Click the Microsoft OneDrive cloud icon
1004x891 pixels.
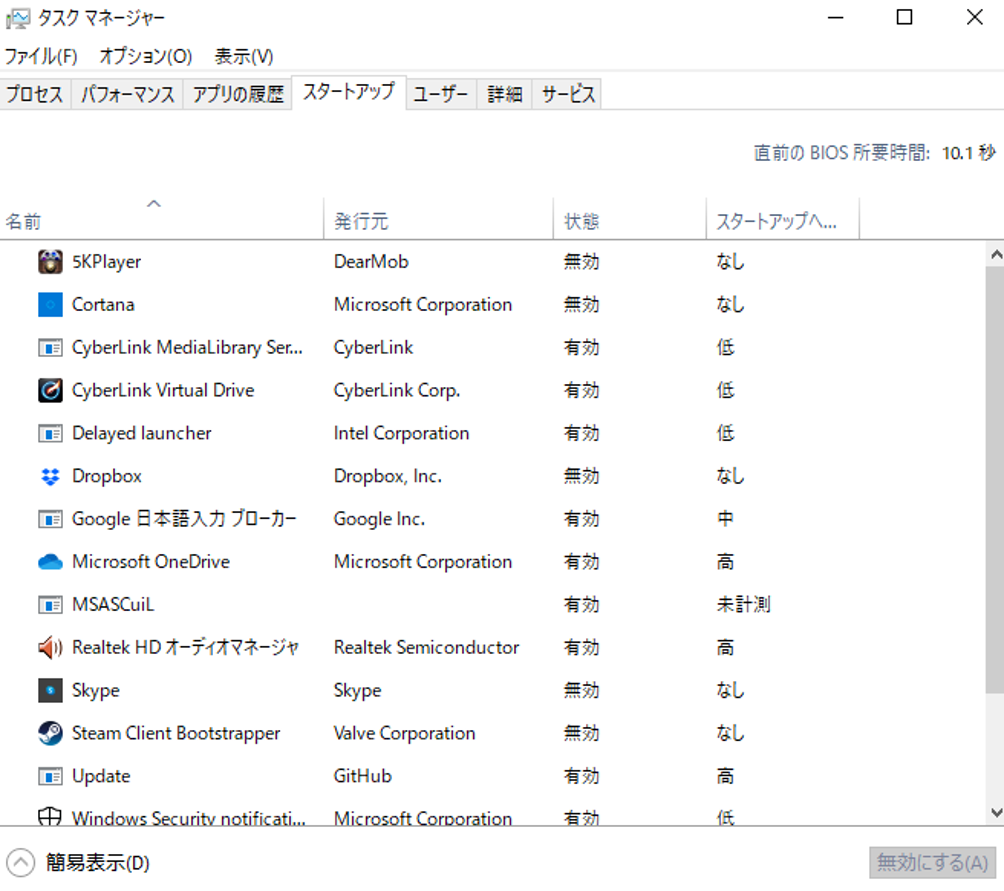click(50, 562)
